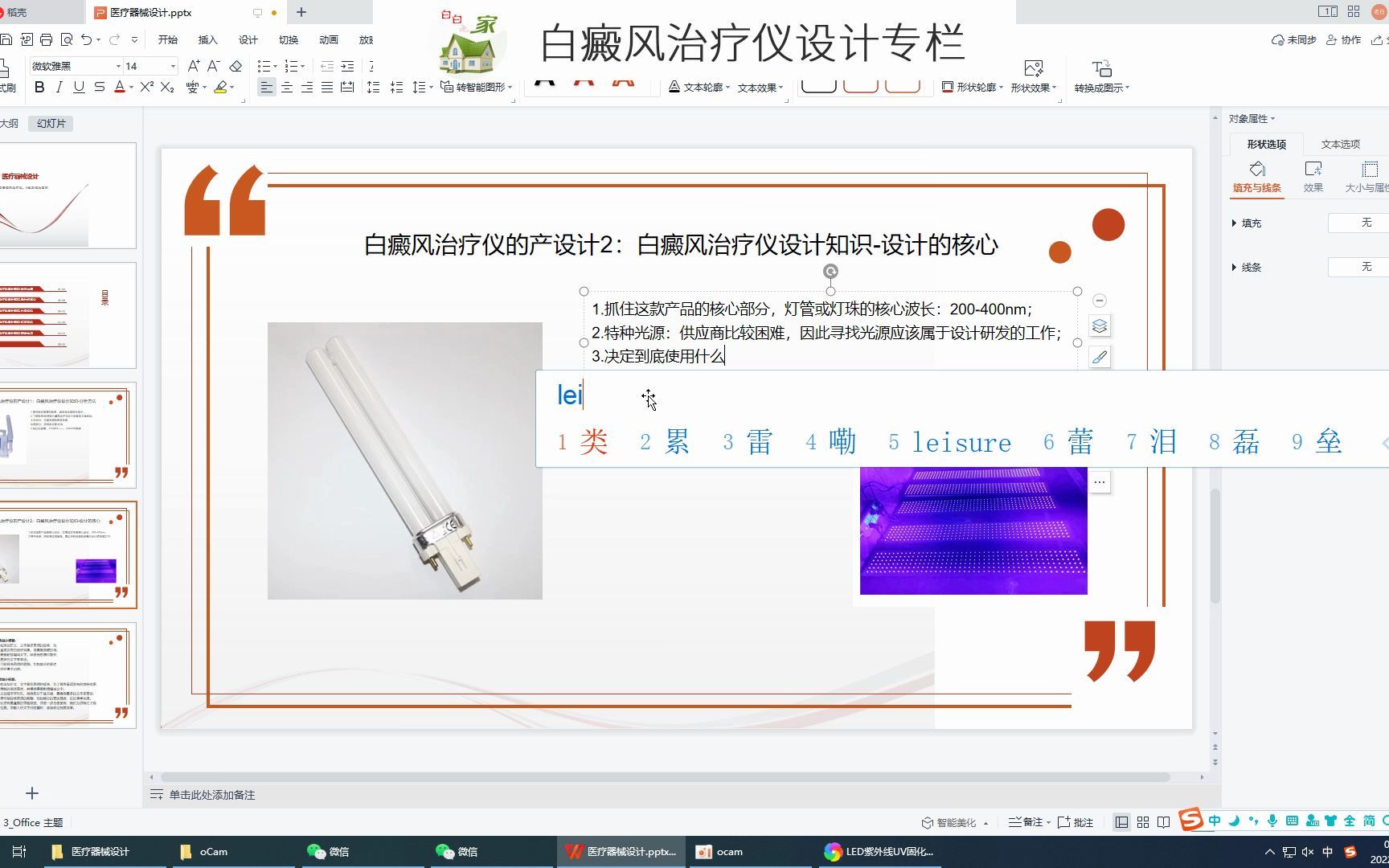The height and width of the screenshot is (868, 1389).
Task: Enable left text alignment
Action: (x=266, y=87)
